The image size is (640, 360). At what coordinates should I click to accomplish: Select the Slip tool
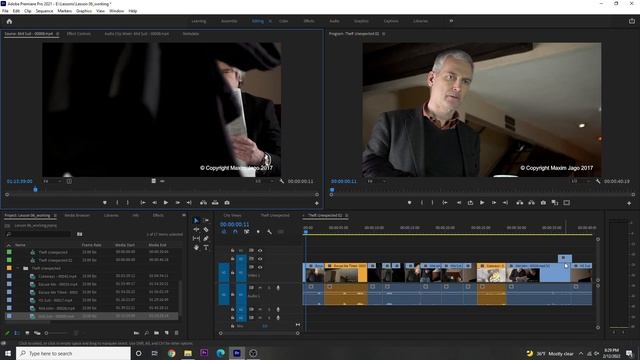point(196,238)
